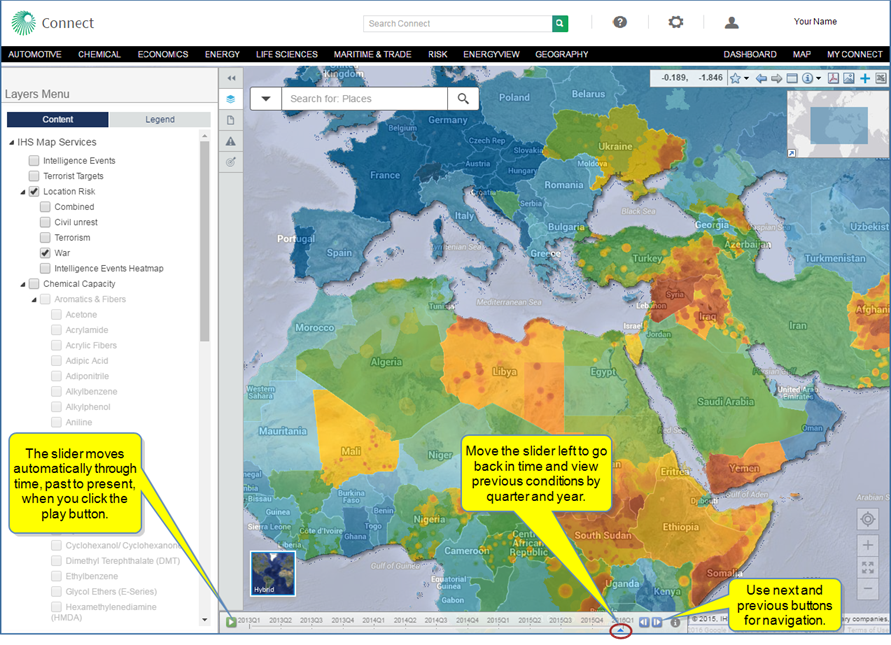Click the window panel icon on map toolbar
This screenshot has width=891, height=645.
coord(792,78)
